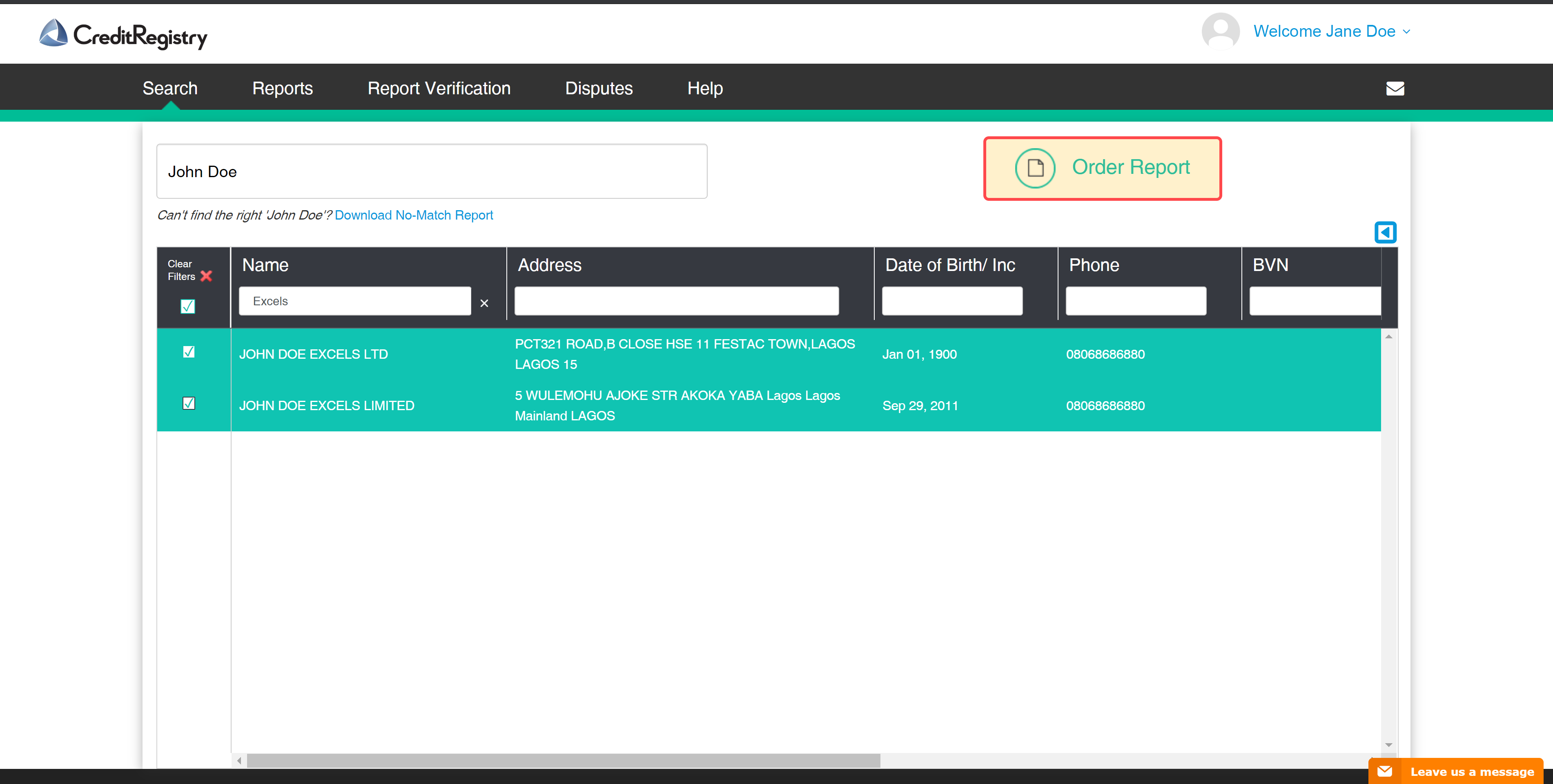This screenshot has width=1553, height=784.
Task: Go to Report Verification tab
Action: [438, 89]
